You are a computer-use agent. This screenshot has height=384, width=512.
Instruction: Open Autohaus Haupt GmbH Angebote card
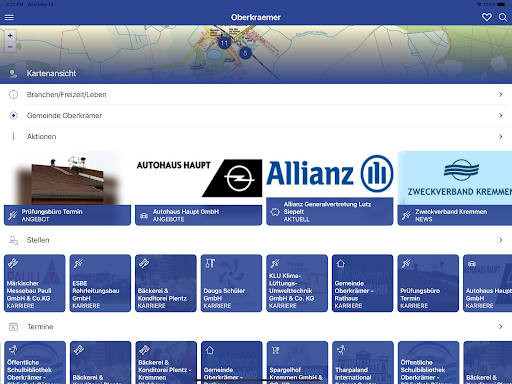[x=198, y=189]
